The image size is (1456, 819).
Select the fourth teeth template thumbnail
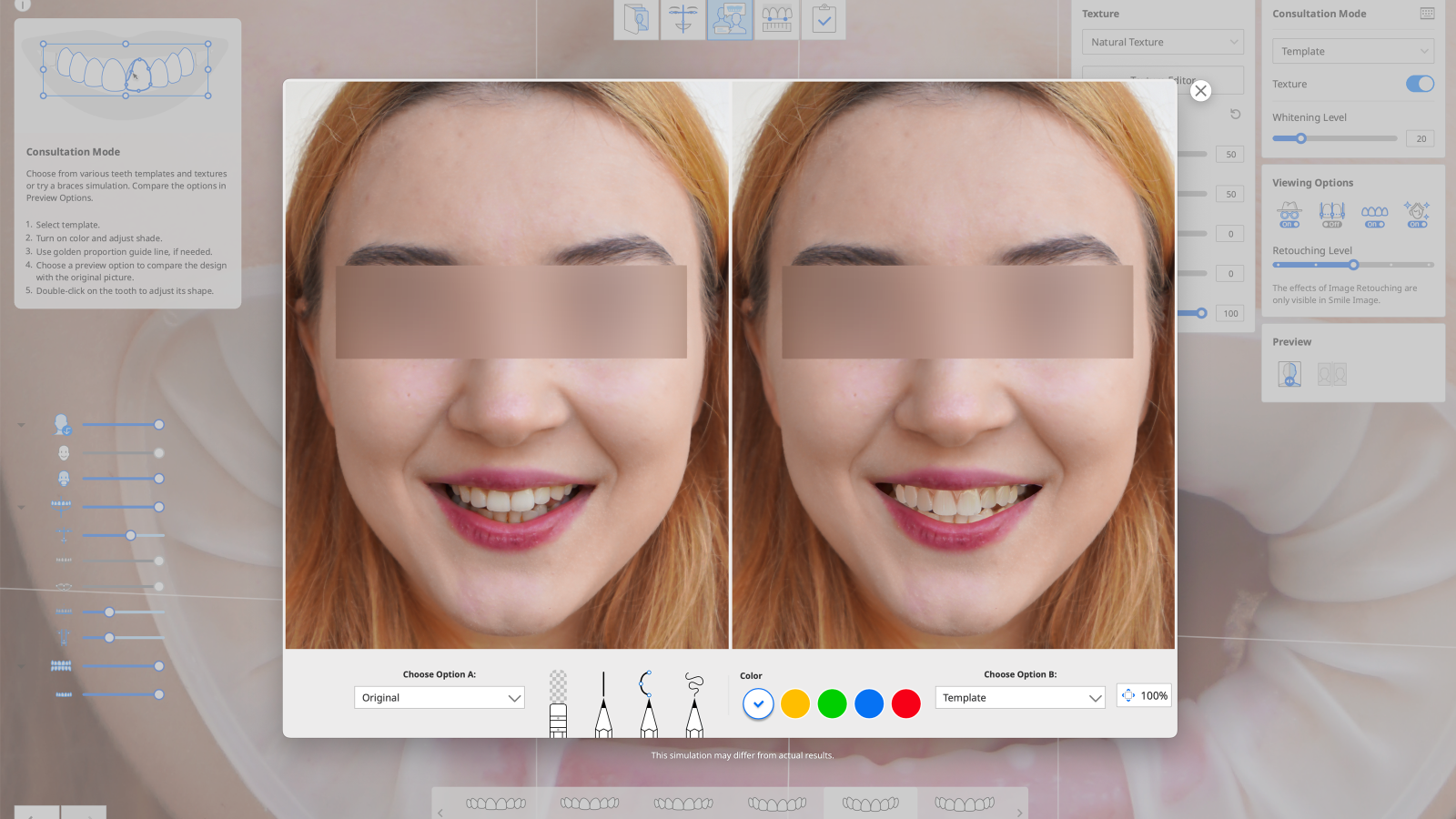[x=777, y=804]
